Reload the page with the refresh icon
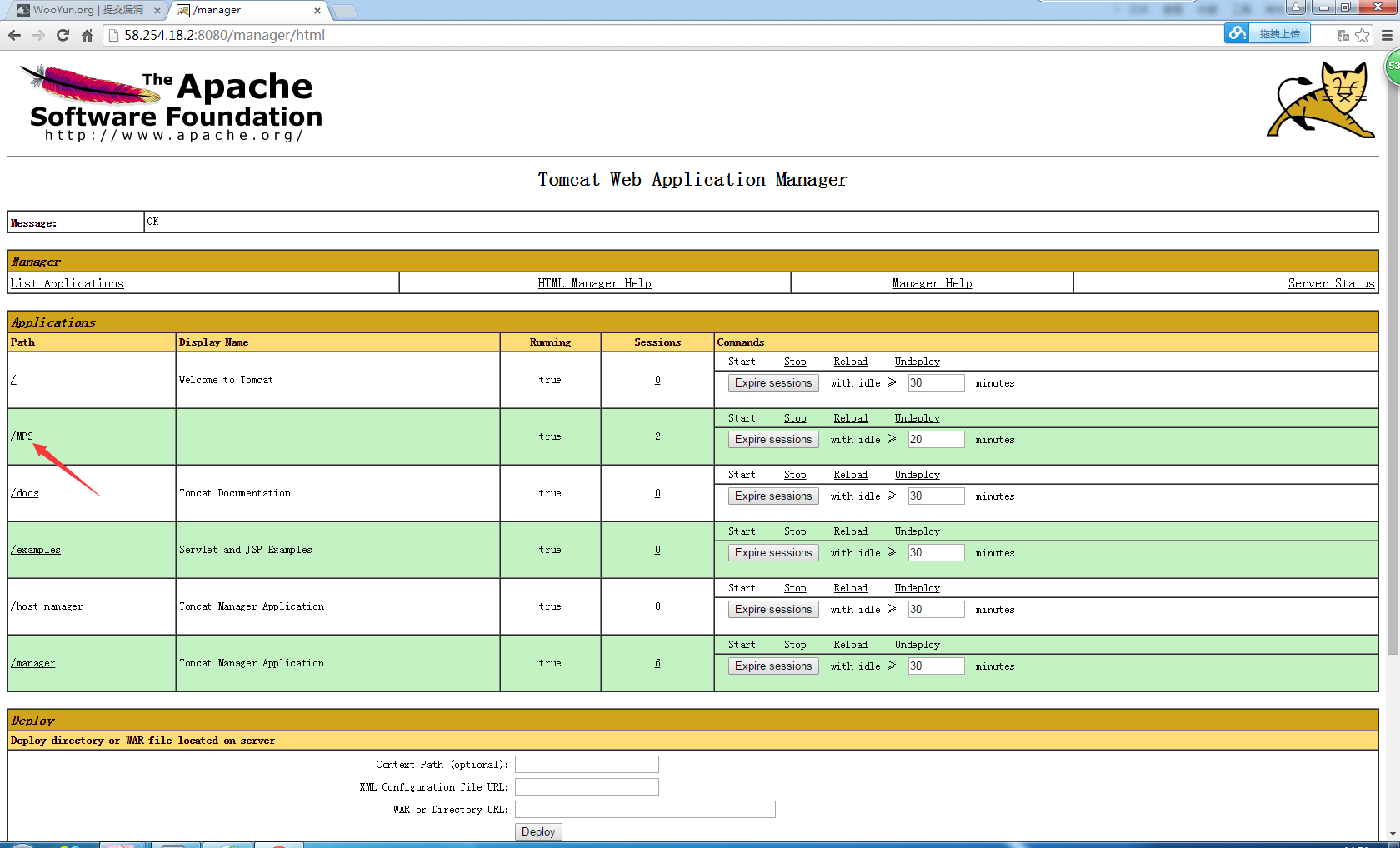The width and height of the screenshot is (1400, 848). pyautogui.click(x=62, y=35)
